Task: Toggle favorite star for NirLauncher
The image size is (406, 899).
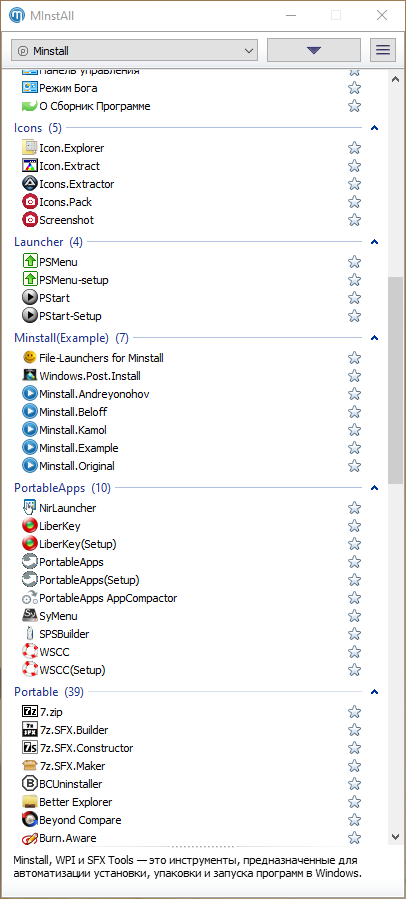Action: (354, 508)
